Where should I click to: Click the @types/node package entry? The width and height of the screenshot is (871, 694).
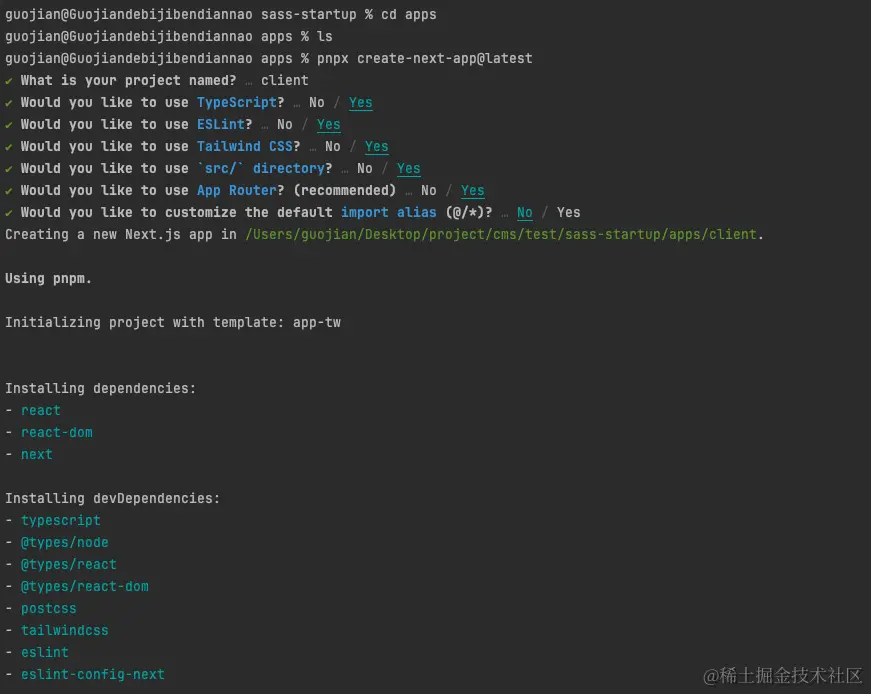pyautogui.click(x=64, y=542)
